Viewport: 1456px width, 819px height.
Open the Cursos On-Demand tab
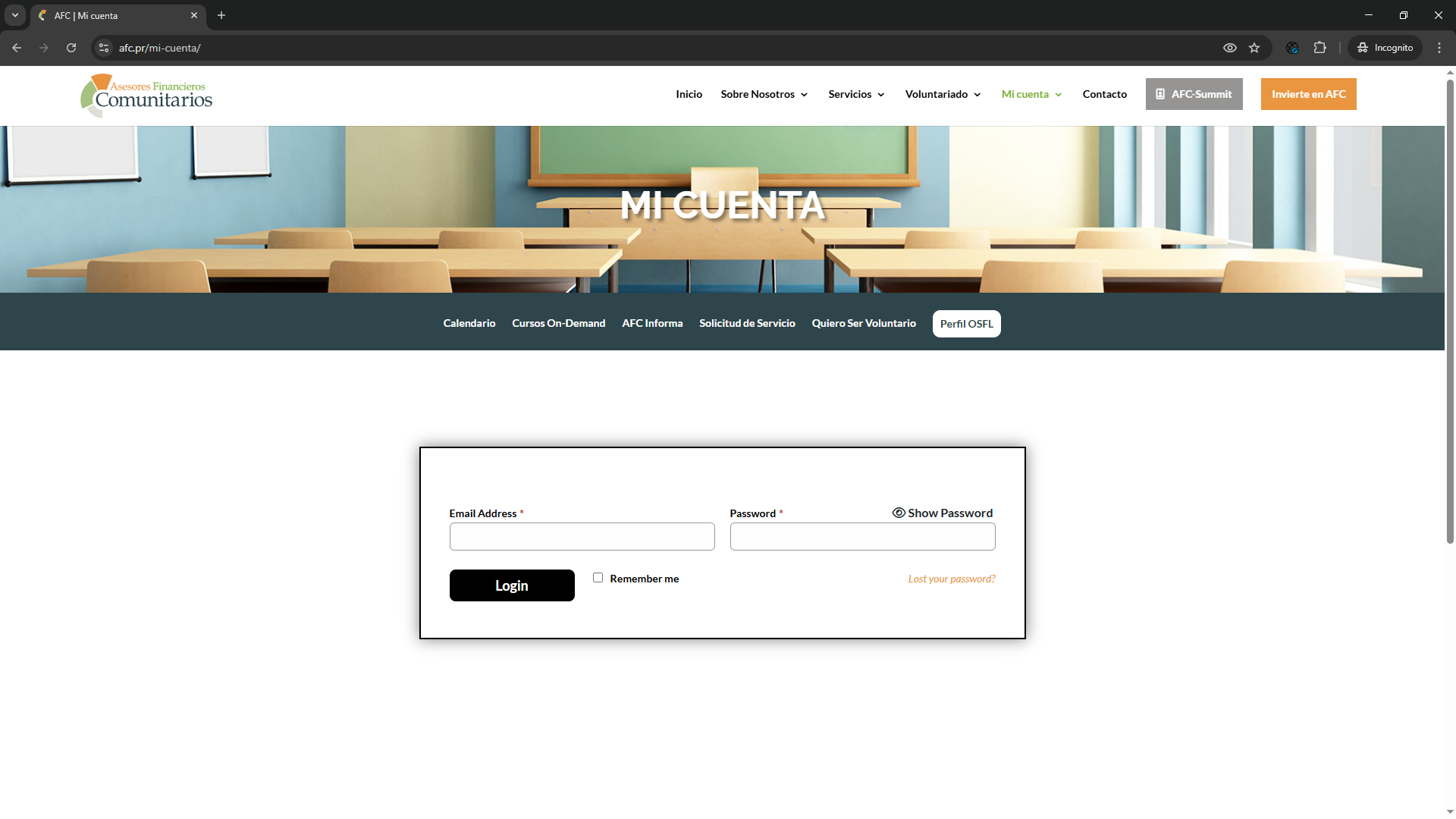coord(558,324)
